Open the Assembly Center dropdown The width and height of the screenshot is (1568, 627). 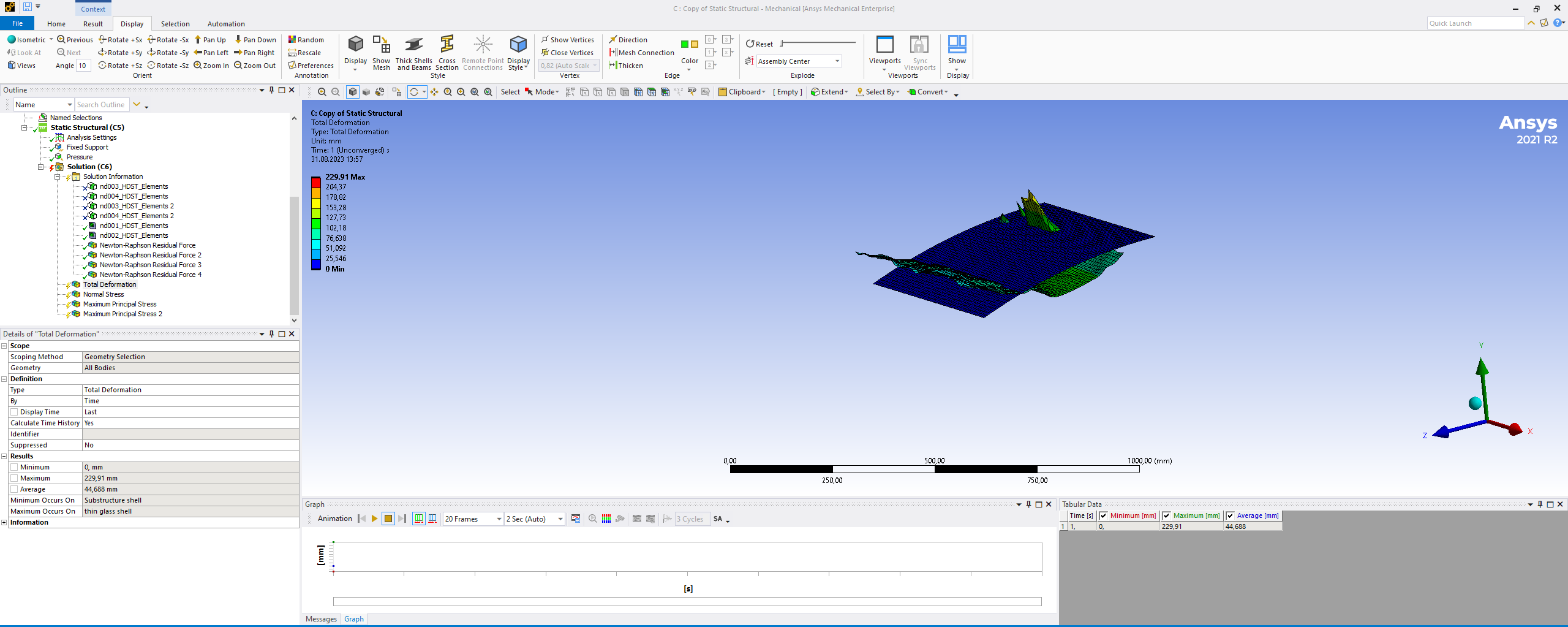click(837, 61)
